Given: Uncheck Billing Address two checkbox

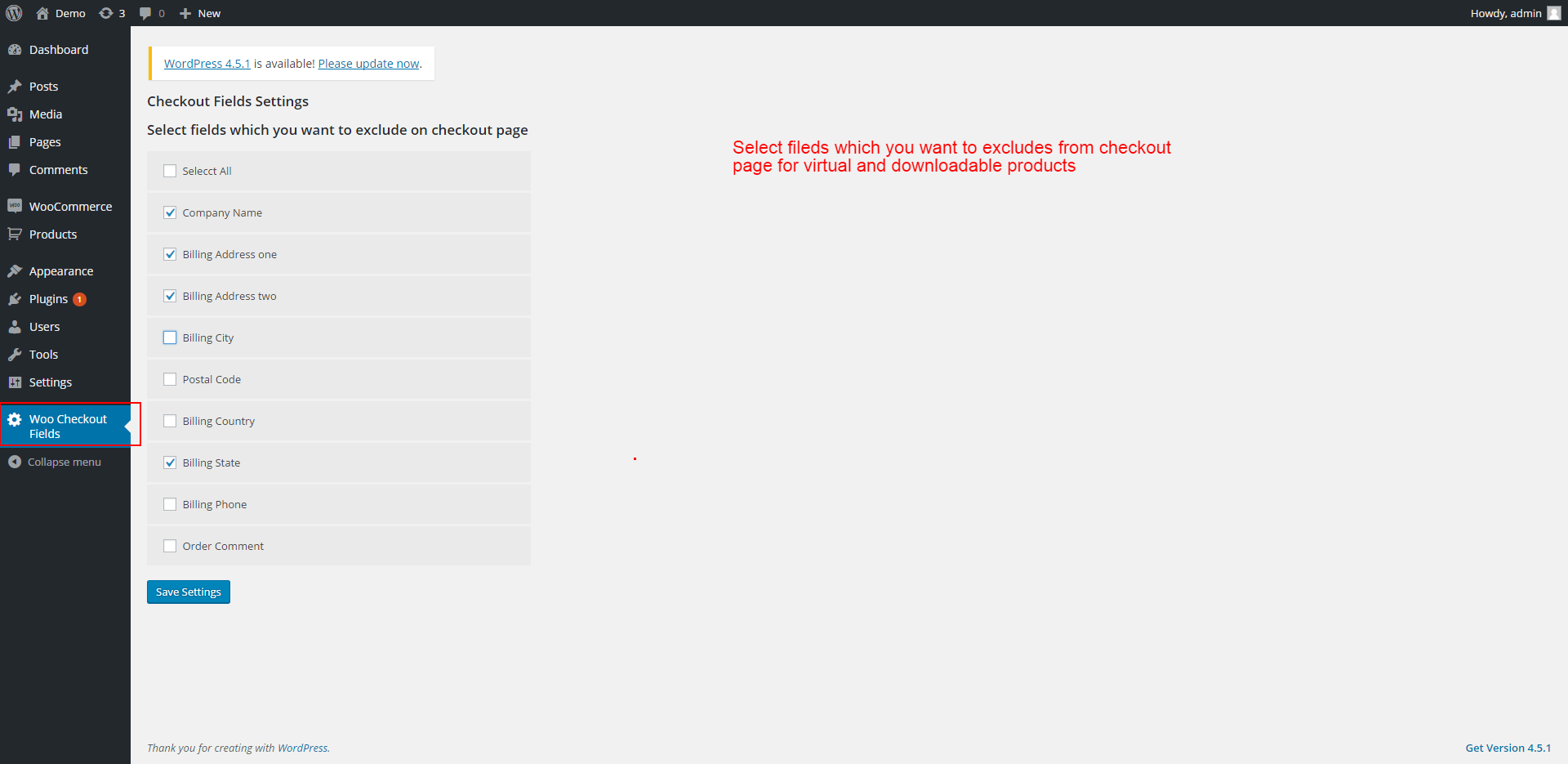Looking at the screenshot, I should 170,296.
